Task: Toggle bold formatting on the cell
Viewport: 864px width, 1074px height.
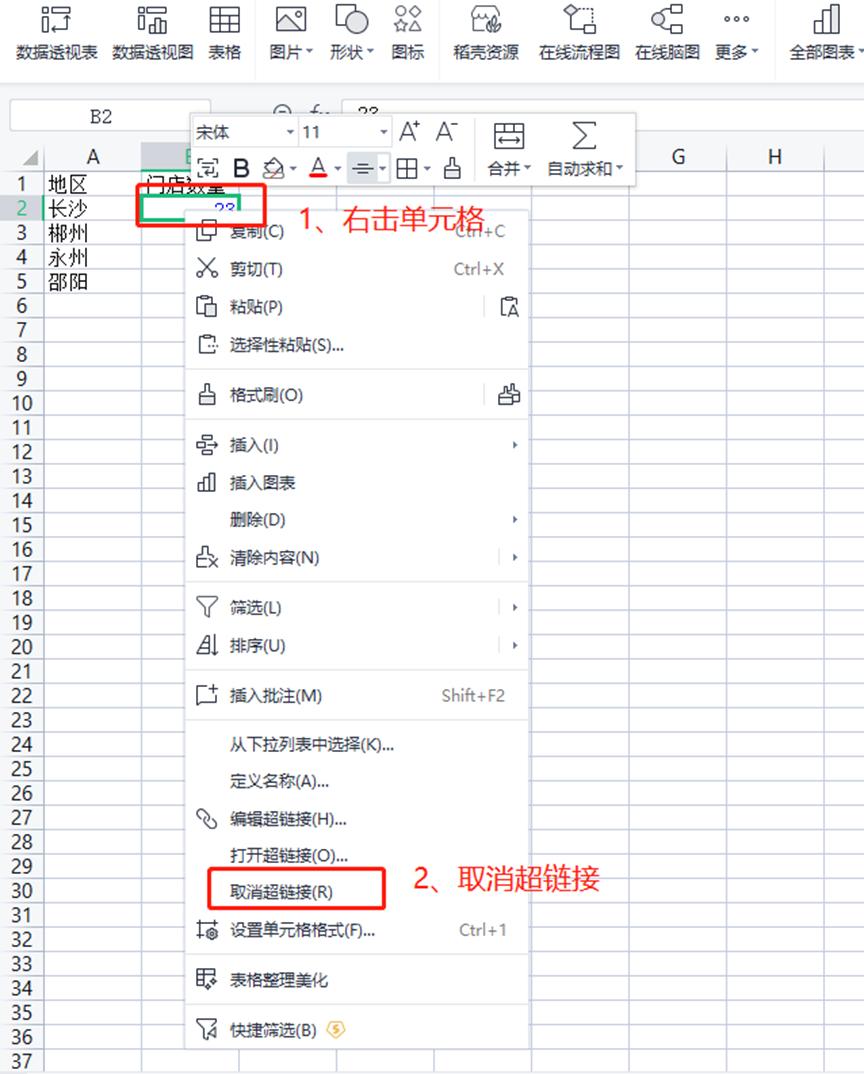Action: click(x=240, y=168)
